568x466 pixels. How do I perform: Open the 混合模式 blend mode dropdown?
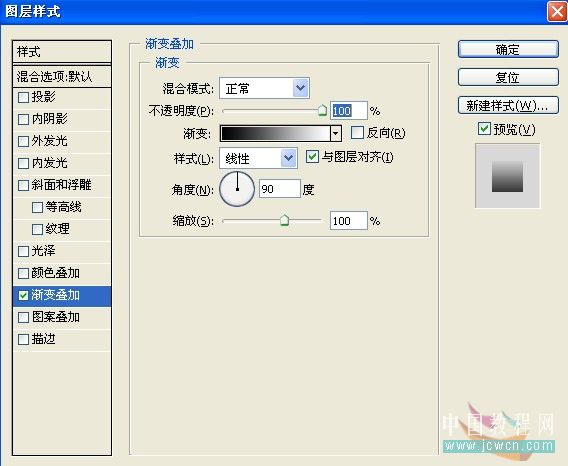(264, 88)
